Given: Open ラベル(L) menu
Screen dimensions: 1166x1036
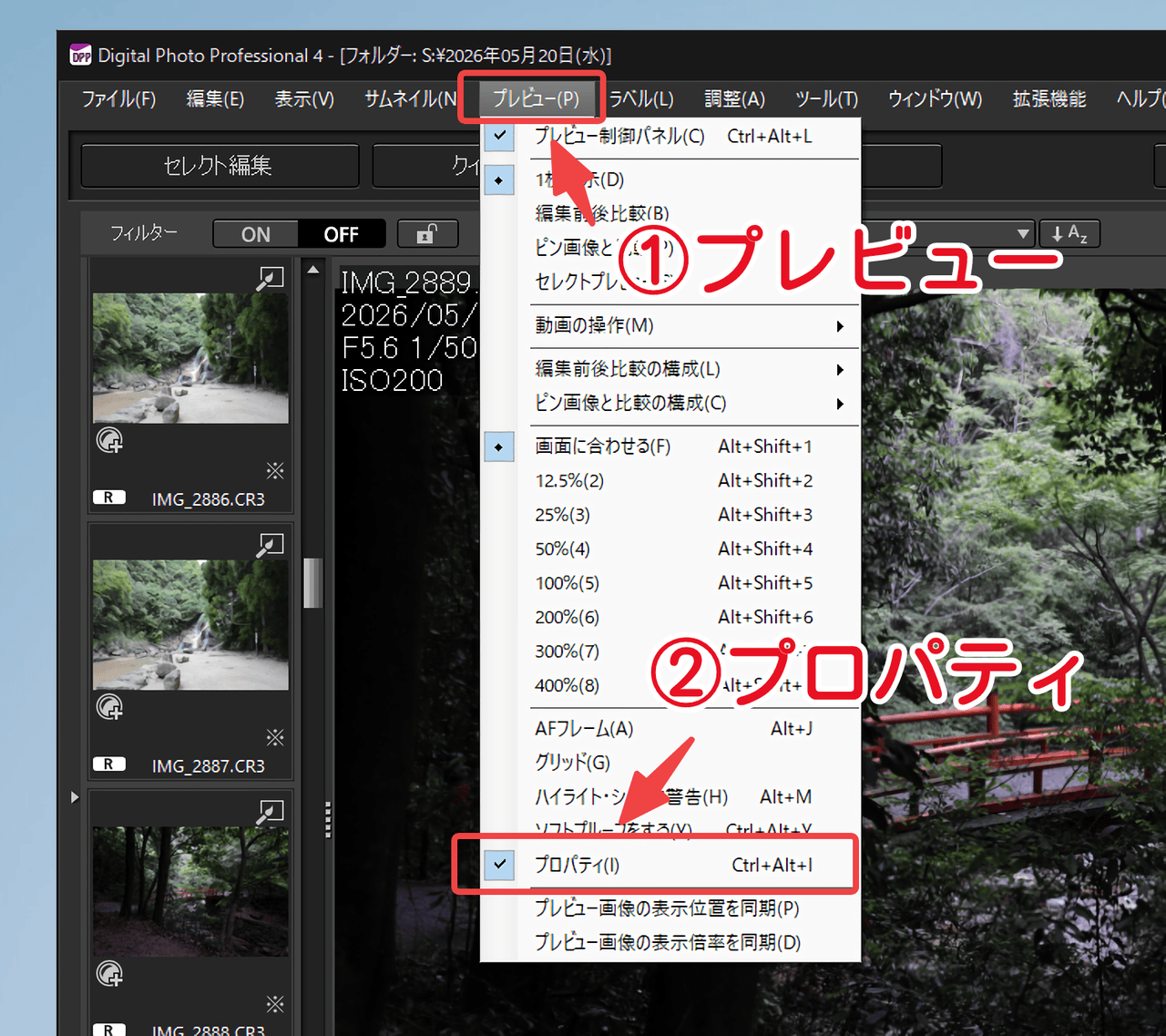Looking at the screenshot, I should 641,99.
